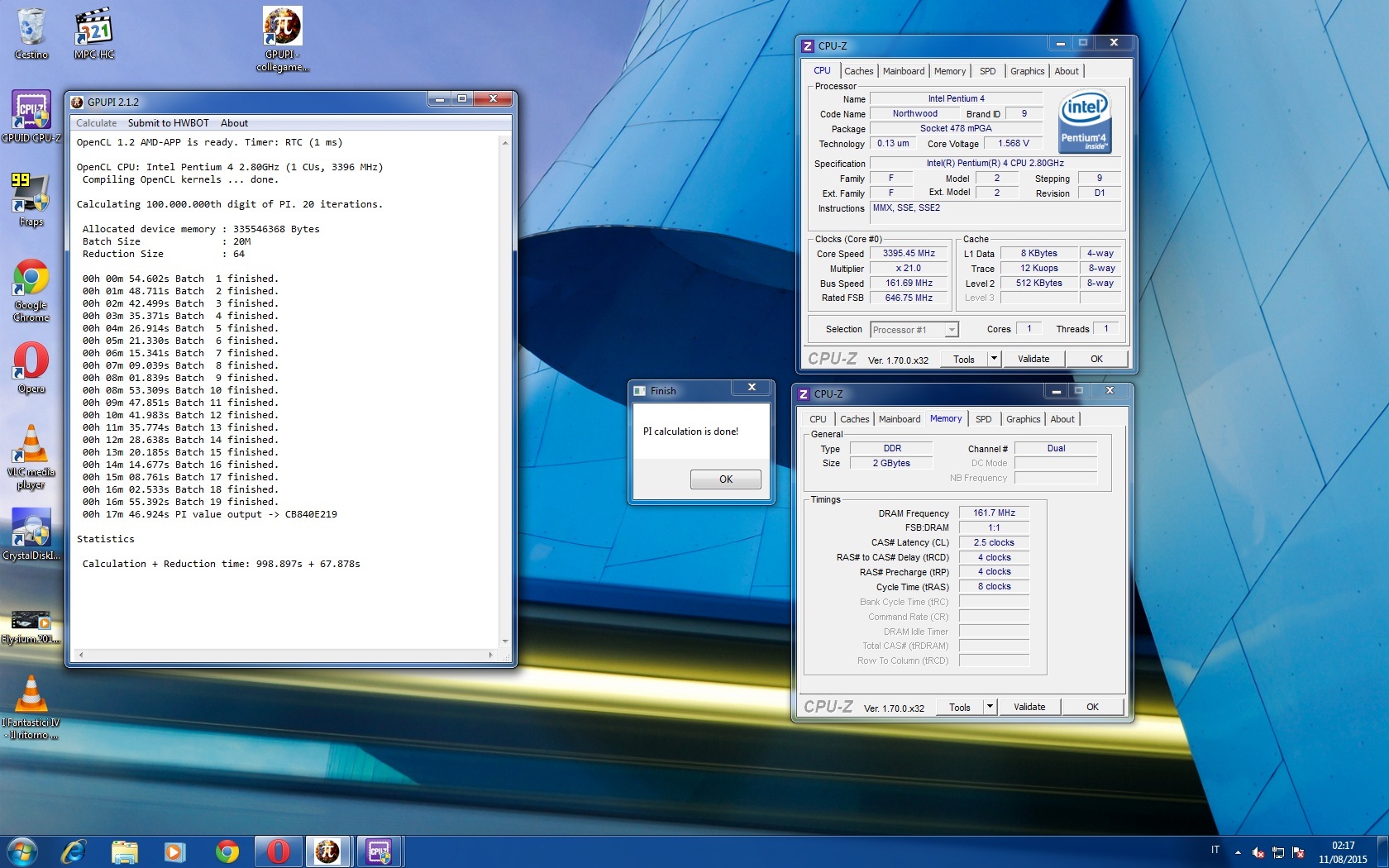Click the volume tray icon

(x=1258, y=852)
